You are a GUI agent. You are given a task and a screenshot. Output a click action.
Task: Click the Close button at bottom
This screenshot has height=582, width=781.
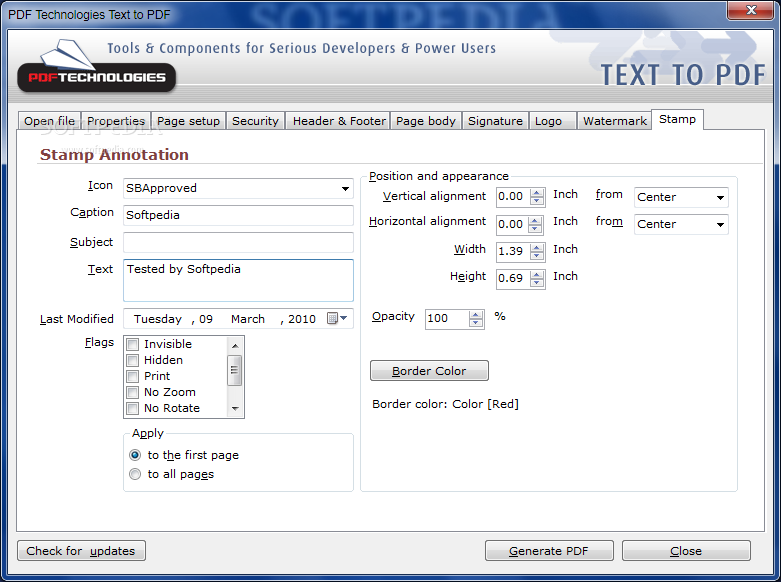click(x=686, y=551)
